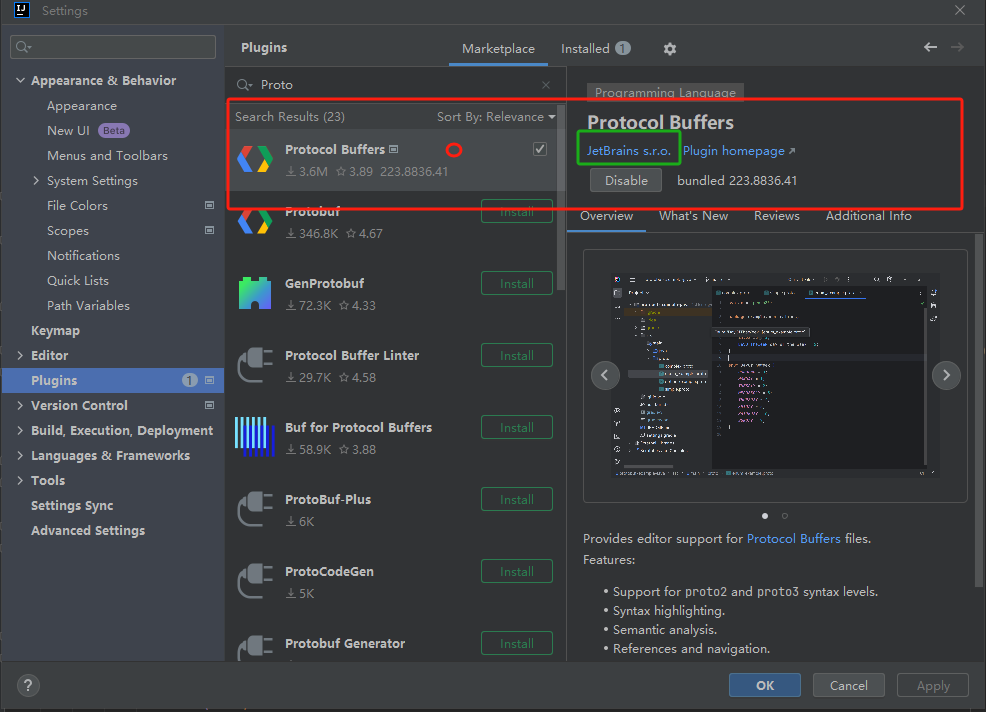Click the settings icon beside Version Control
986x712 pixels.
tap(209, 405)
